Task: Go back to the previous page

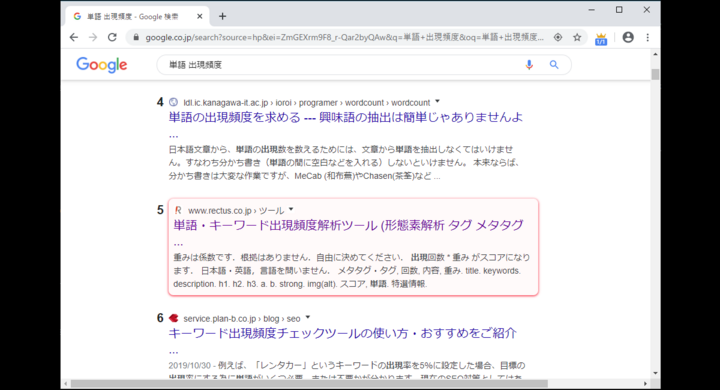Action: click(74, 38)
